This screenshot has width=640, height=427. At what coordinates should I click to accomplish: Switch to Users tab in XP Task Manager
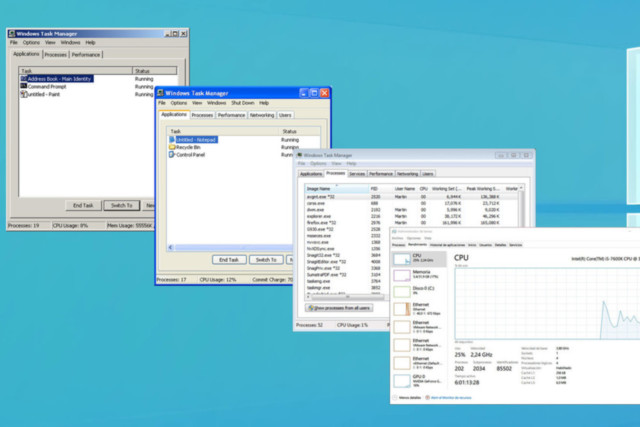[x=285, y=115]
